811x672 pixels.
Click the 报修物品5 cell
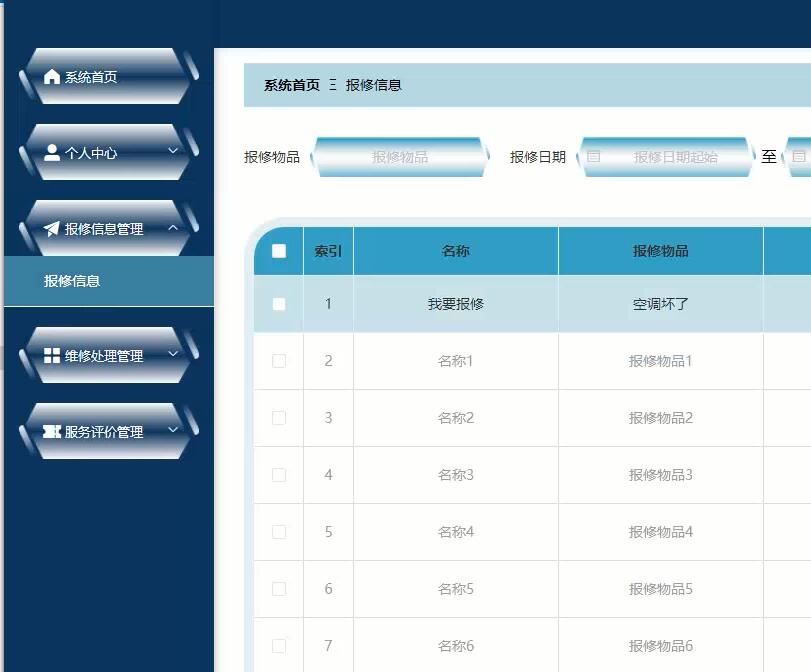click(x=660, y=588)
